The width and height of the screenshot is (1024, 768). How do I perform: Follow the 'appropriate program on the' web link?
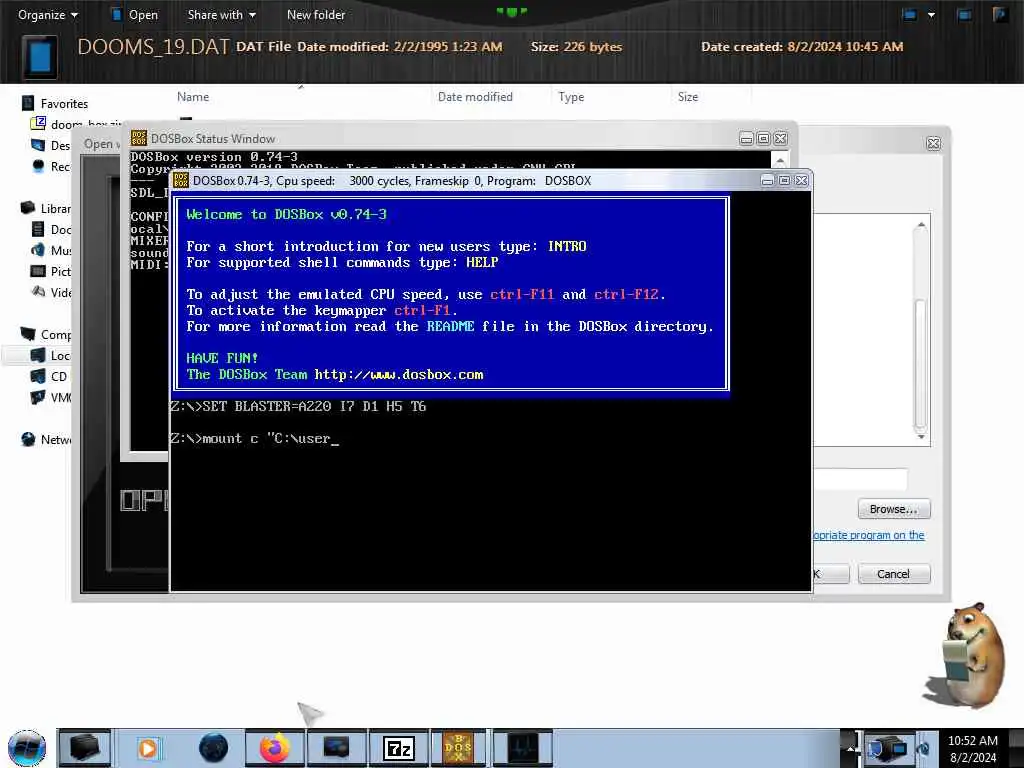click(869, 535)
